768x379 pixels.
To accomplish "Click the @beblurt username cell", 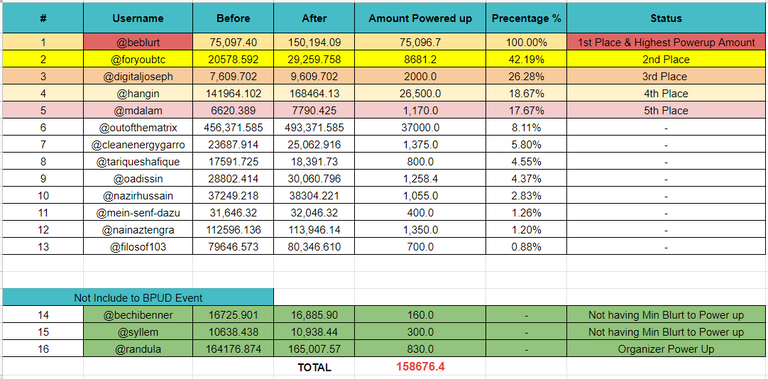I will (138, 43).
